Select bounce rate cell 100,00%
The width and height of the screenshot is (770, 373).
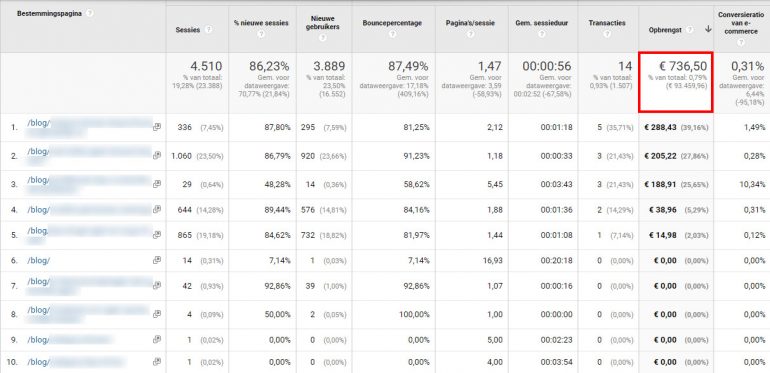tap(414, 314)
